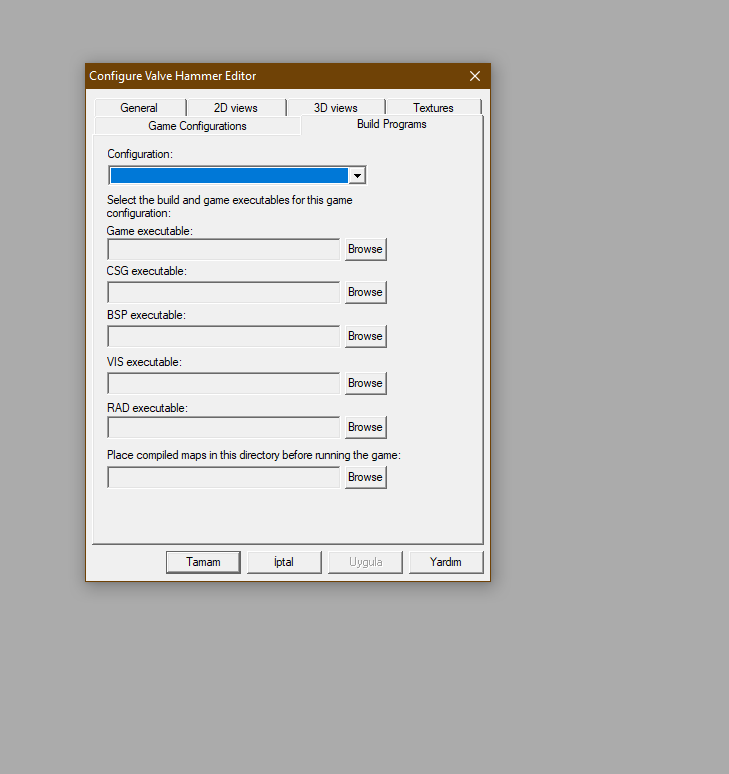Click the Game executable input field
729x774 pixels.
coord(224,249)
